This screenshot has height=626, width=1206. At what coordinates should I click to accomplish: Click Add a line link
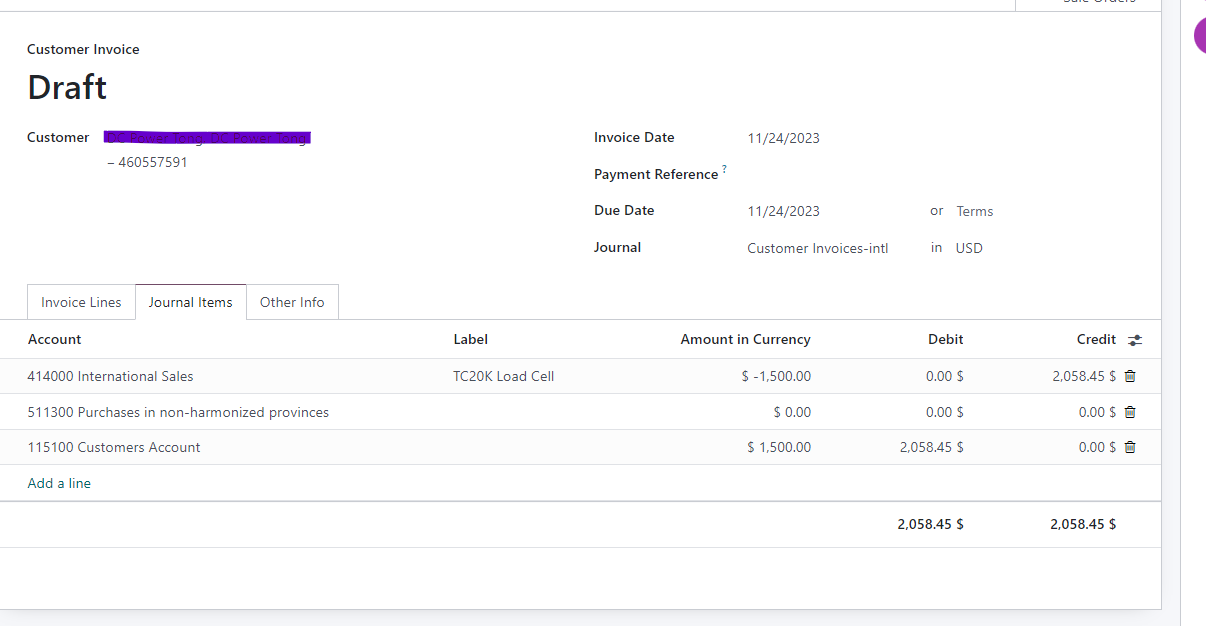coord(59,483)
